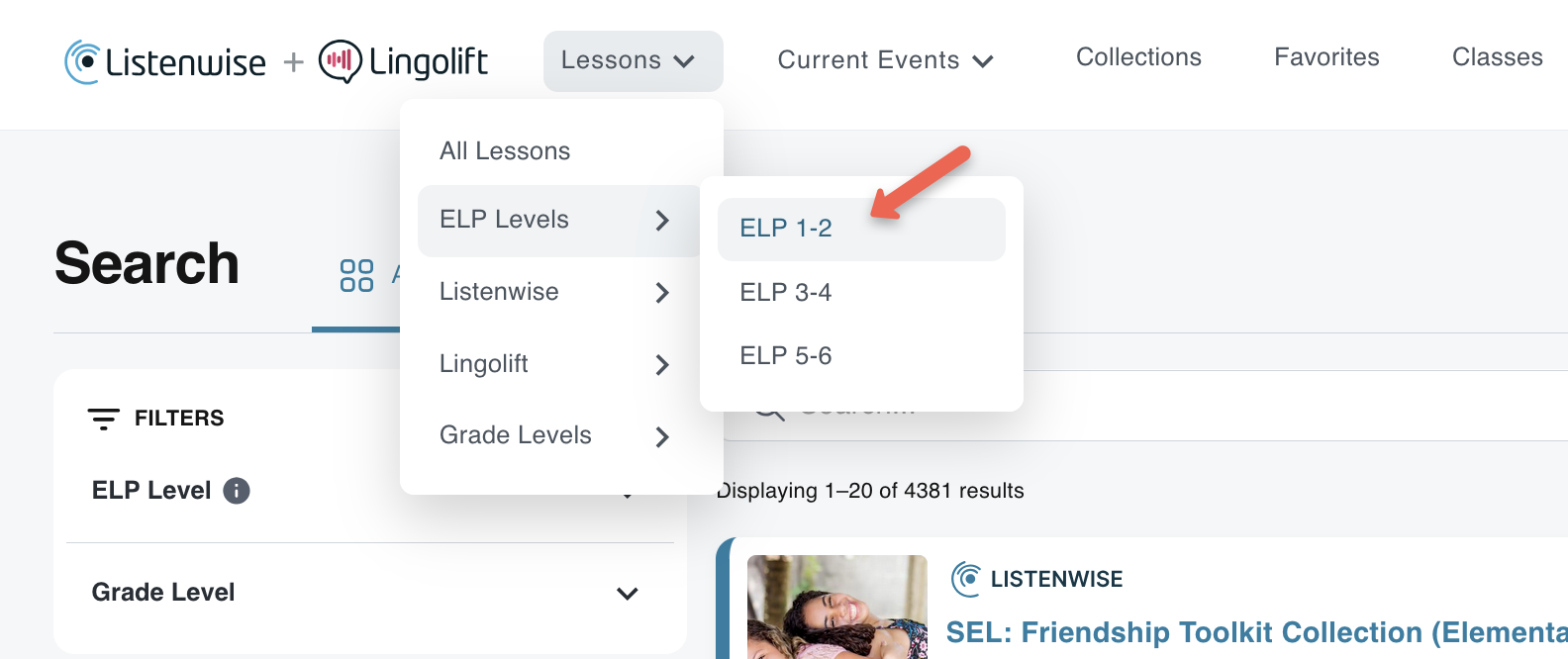Viewport: 1568px width, 659px height.
Task: Expand the Grade Levels submenu arrow
Action: (662, 436)
